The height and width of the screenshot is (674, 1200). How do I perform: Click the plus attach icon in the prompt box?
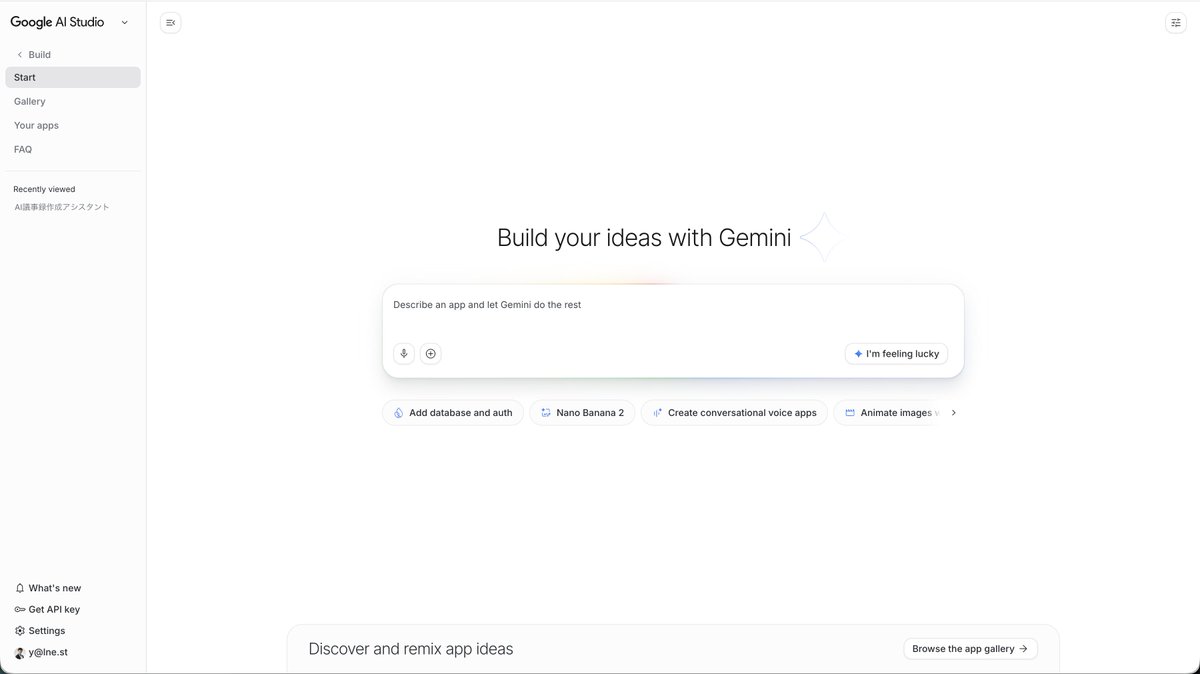coord(430,353)
